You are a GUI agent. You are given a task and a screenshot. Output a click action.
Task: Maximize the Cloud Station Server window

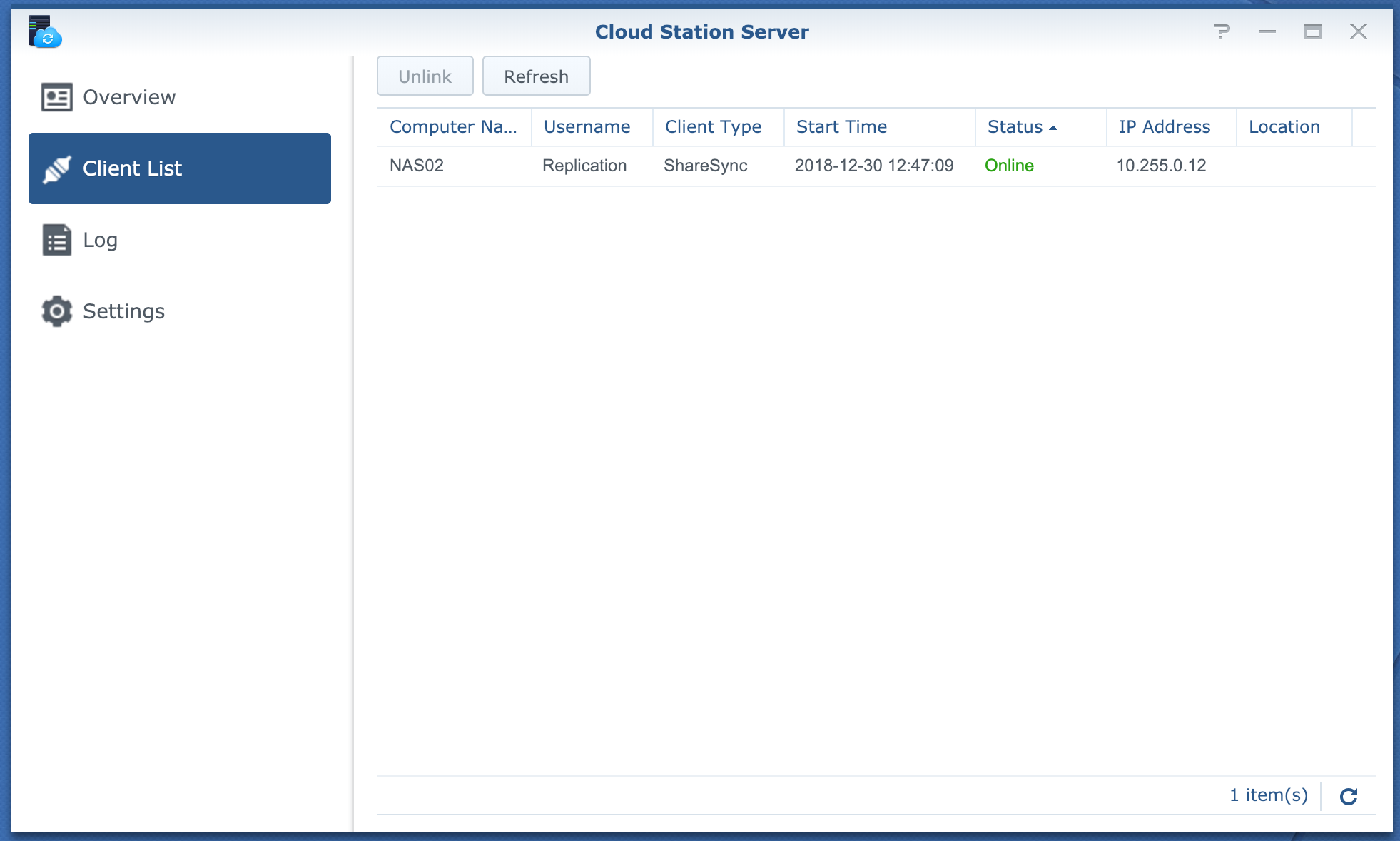[x=1313, y=31]
